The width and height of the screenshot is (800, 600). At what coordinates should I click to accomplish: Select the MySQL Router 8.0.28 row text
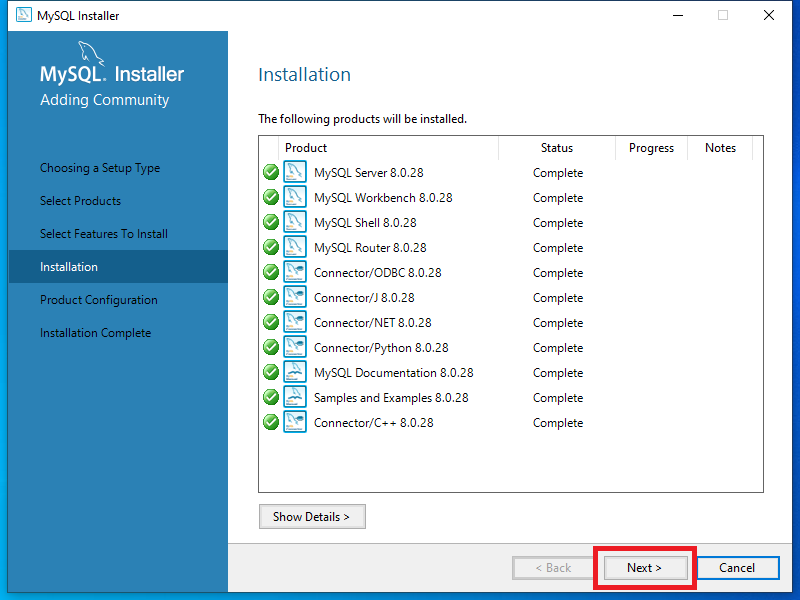point(370,248)
